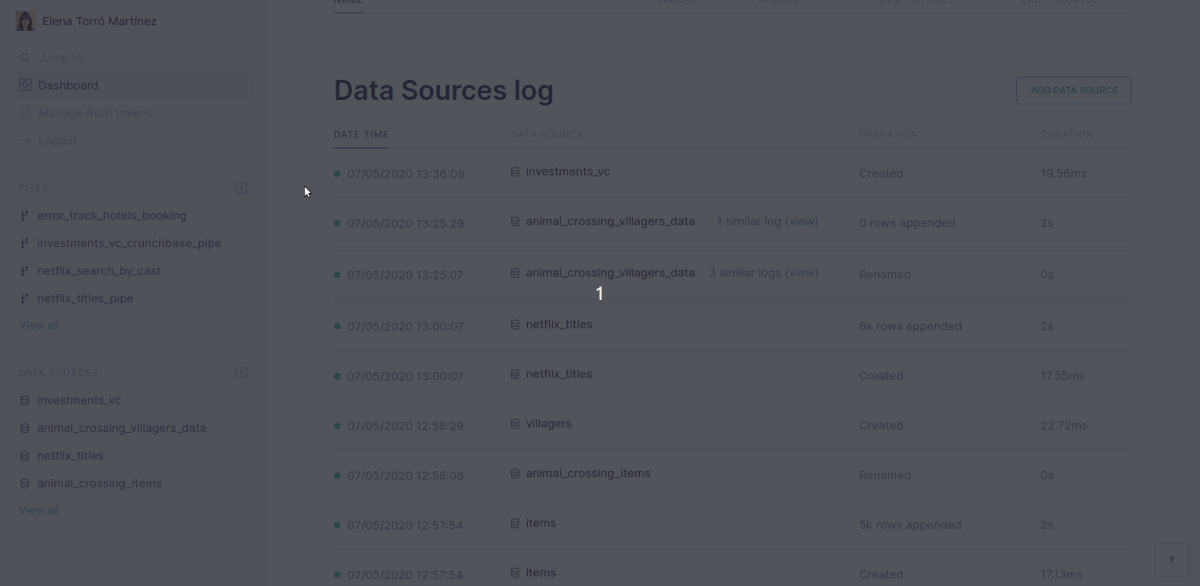The width and height of the screenshot is (1200, 586).
Task: Click the help question mark button
Action: point(1171,560)
